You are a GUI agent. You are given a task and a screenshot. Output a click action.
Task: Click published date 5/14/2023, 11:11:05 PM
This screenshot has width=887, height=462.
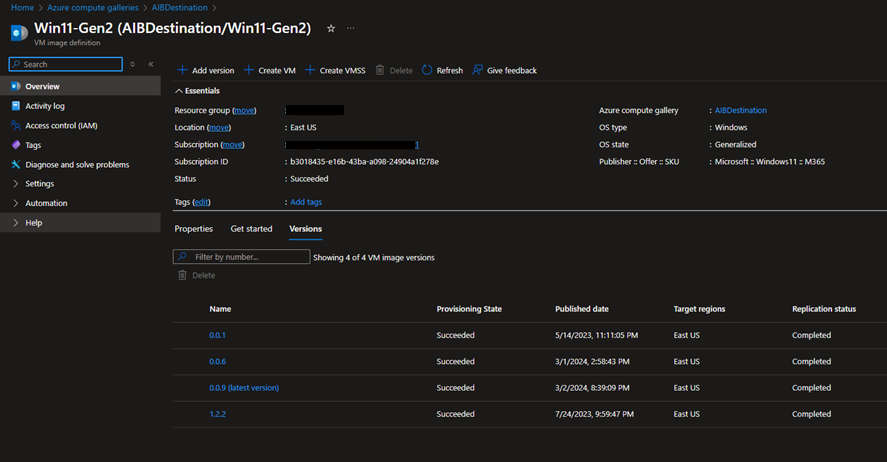[596, 335]
